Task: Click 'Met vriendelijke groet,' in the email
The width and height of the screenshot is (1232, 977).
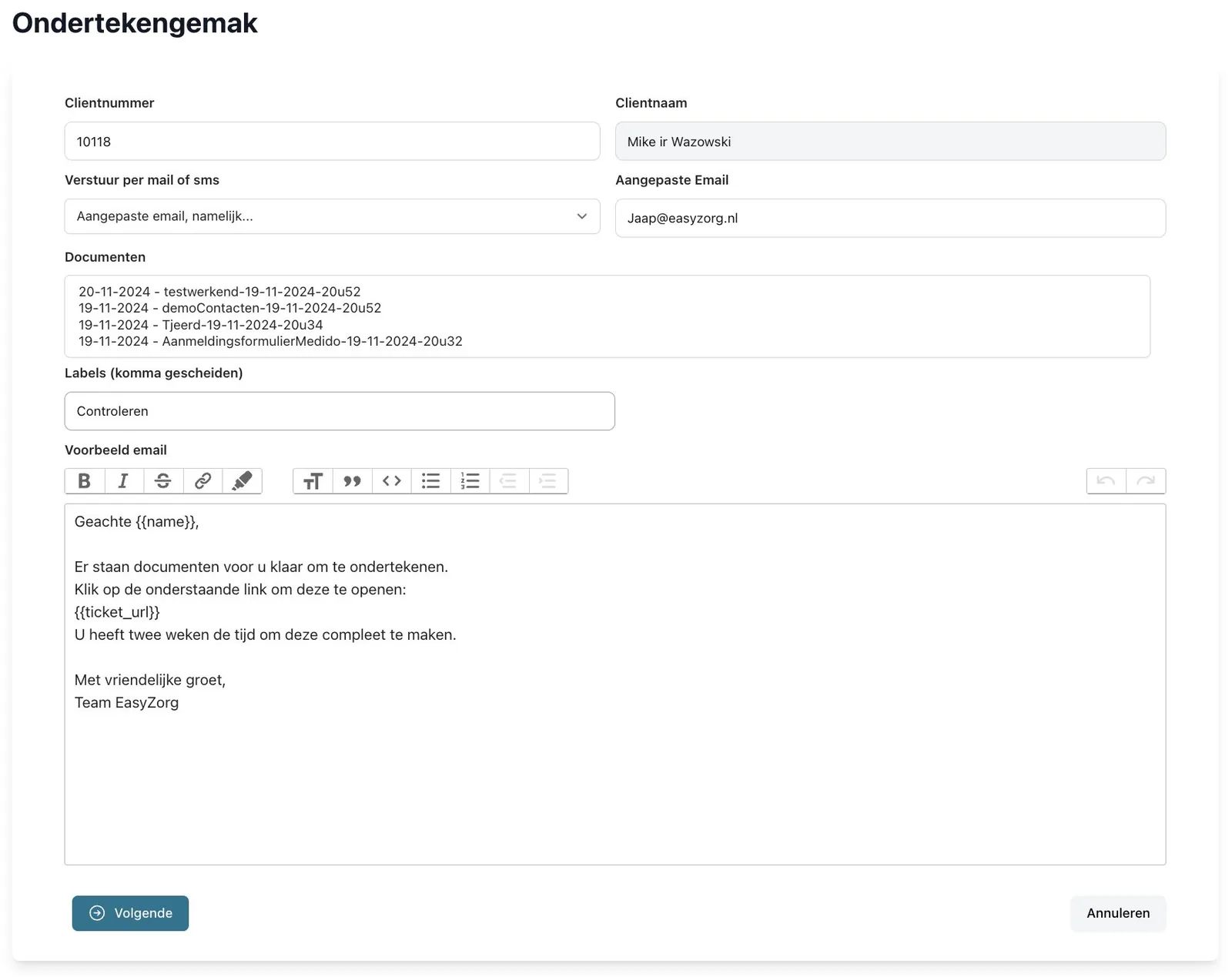Action: pyautogui.click(x=150, y=680)
